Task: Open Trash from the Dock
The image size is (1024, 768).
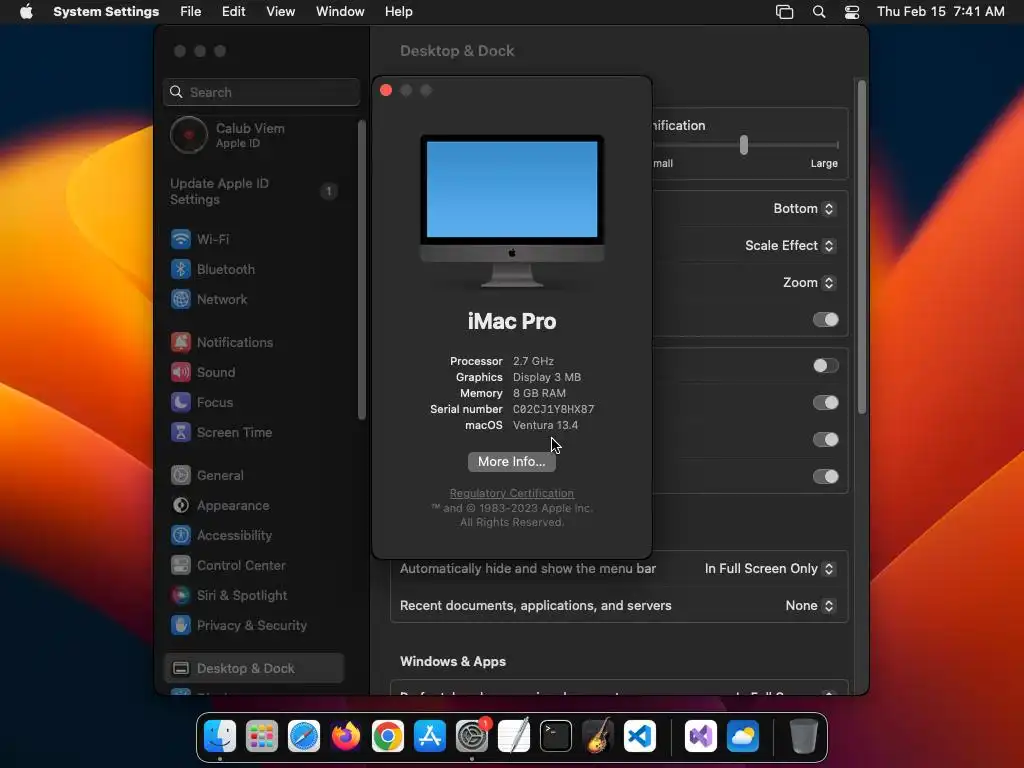Action: pos(803,736)
